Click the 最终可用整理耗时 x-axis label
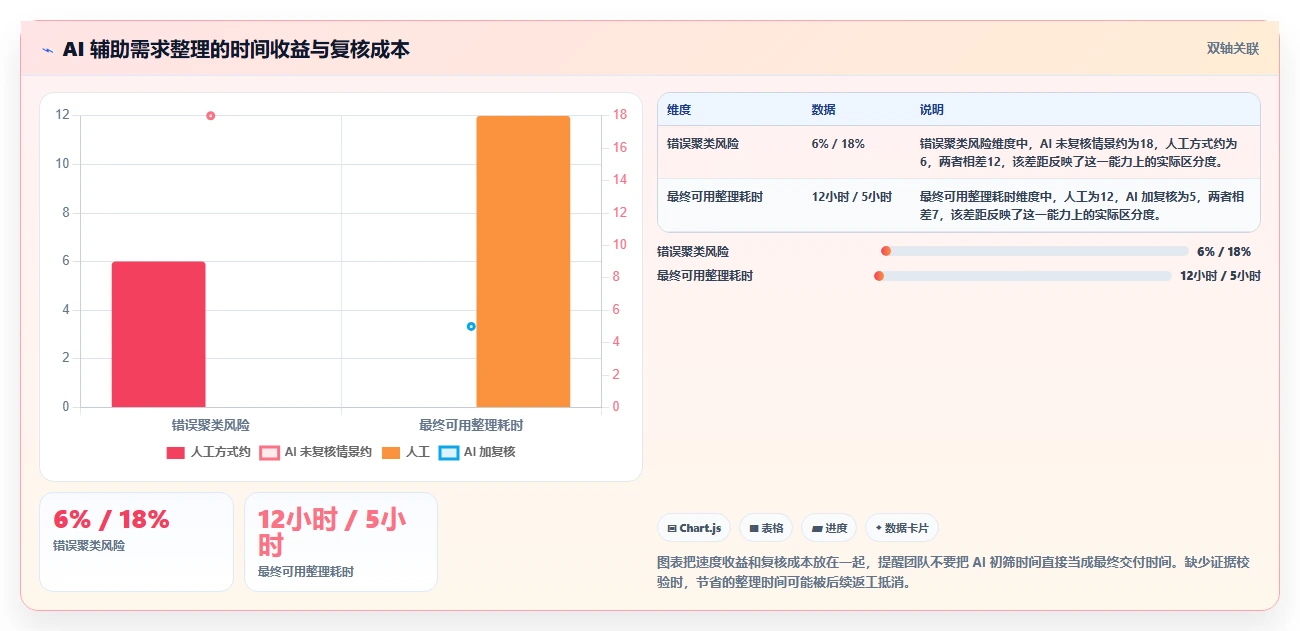This screenshot has width=1300, height=631. pyautogui.click(x=471, y=425)
